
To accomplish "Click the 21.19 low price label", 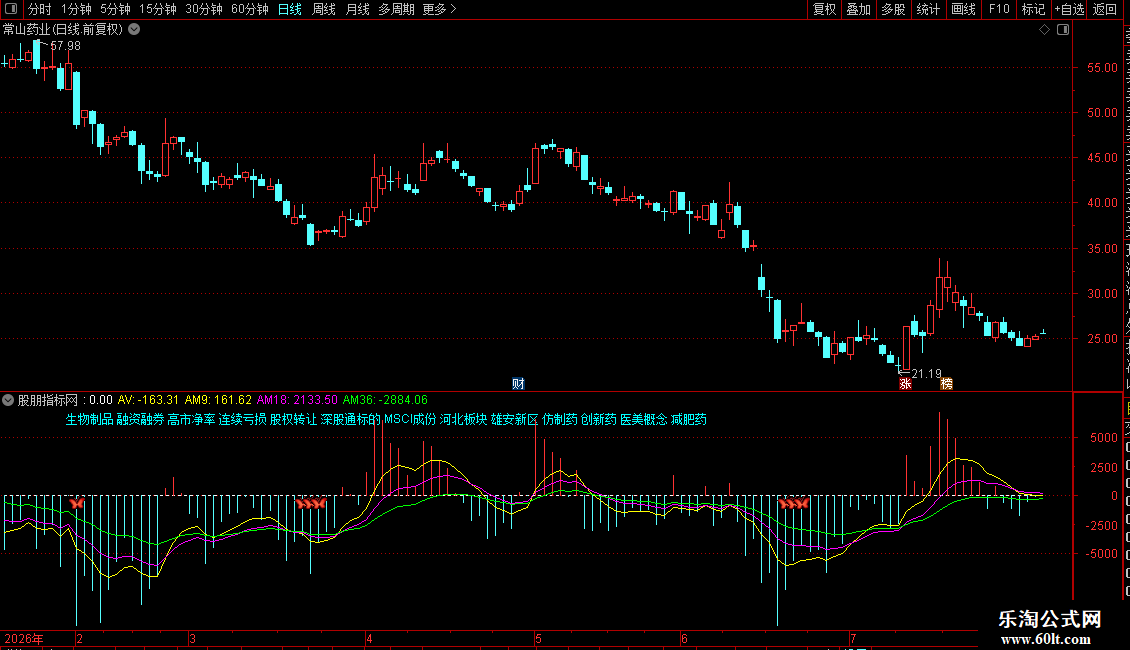I will [927, 374].
